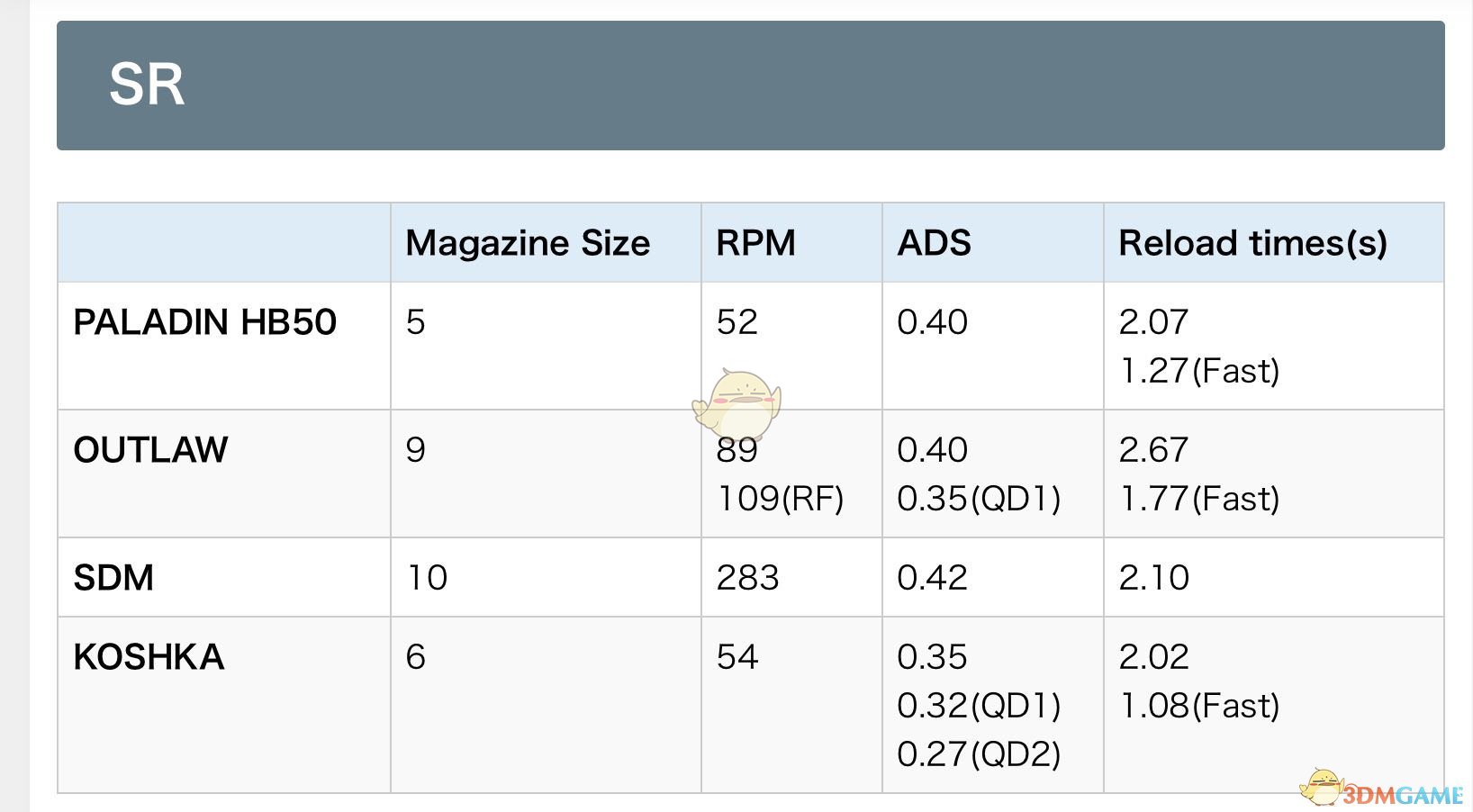The width and height of the screenshot is (1473, 812).
Task: Click the 3DMGAME logo watermark
Action: click(x=1384, y=789)
